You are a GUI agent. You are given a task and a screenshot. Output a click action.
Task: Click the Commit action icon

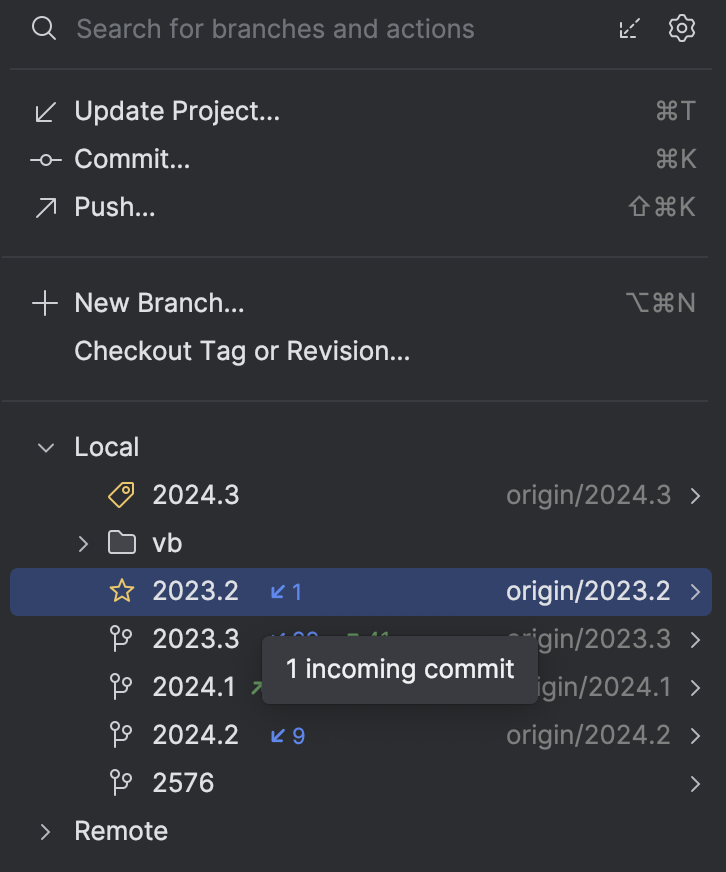[44, 159]
